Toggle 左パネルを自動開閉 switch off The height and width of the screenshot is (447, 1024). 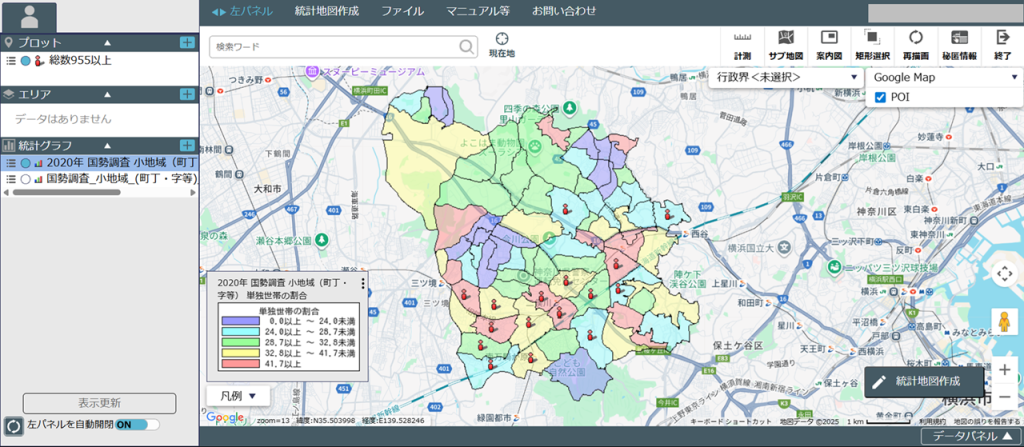[137, 424]
